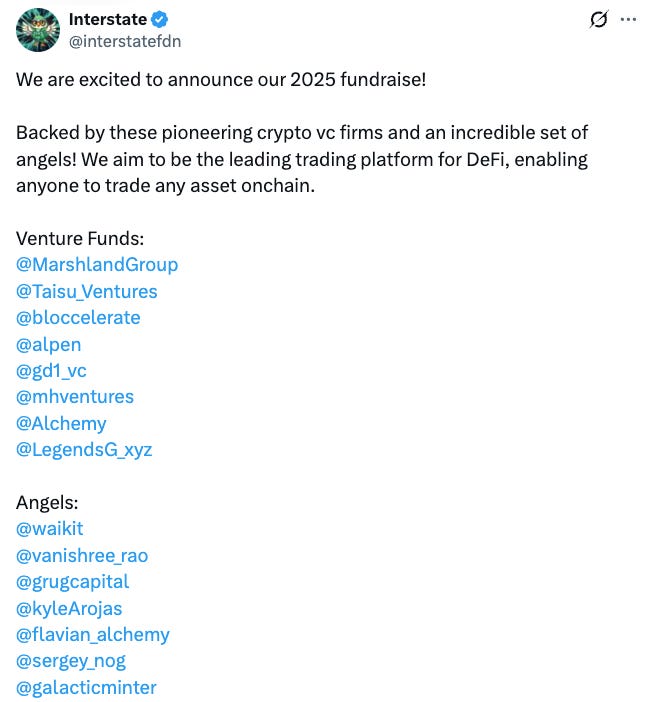The width and height of the screenshot is (655, 702).
Task: Click the Interstate display name
Action: coord(108,19)
